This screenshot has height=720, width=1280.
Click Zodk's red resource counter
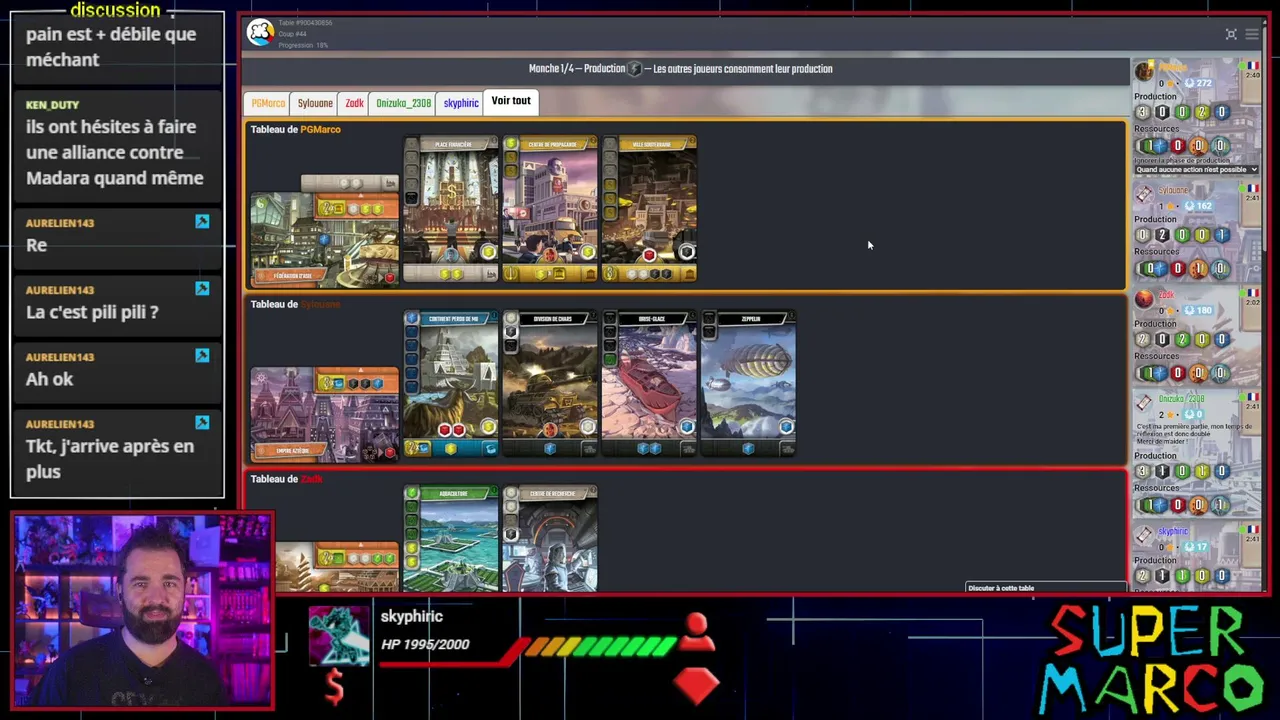pos(1177,373)
